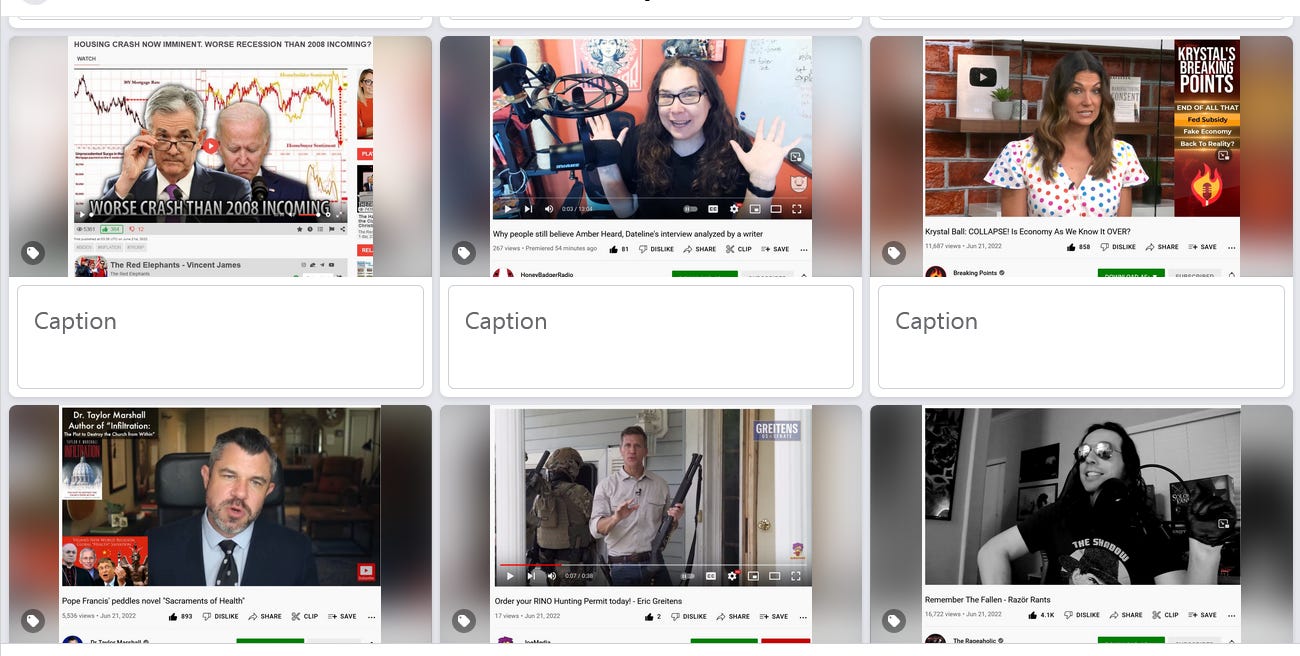Click the tag icon on the Remember The Fallen image
Screen dimensions: 1300x656
tap(894, 621)
